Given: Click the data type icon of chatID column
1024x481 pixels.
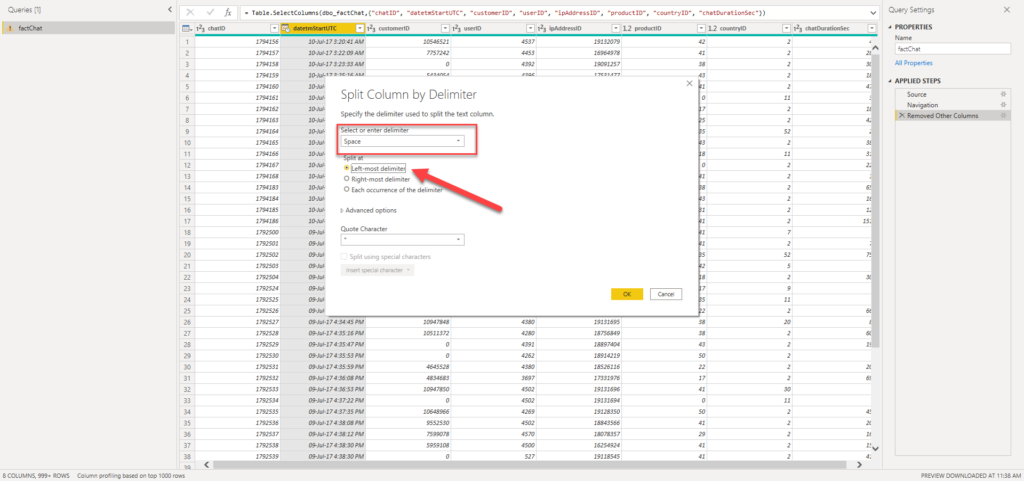Looking at the screenshot, I should tap(200, 28).
